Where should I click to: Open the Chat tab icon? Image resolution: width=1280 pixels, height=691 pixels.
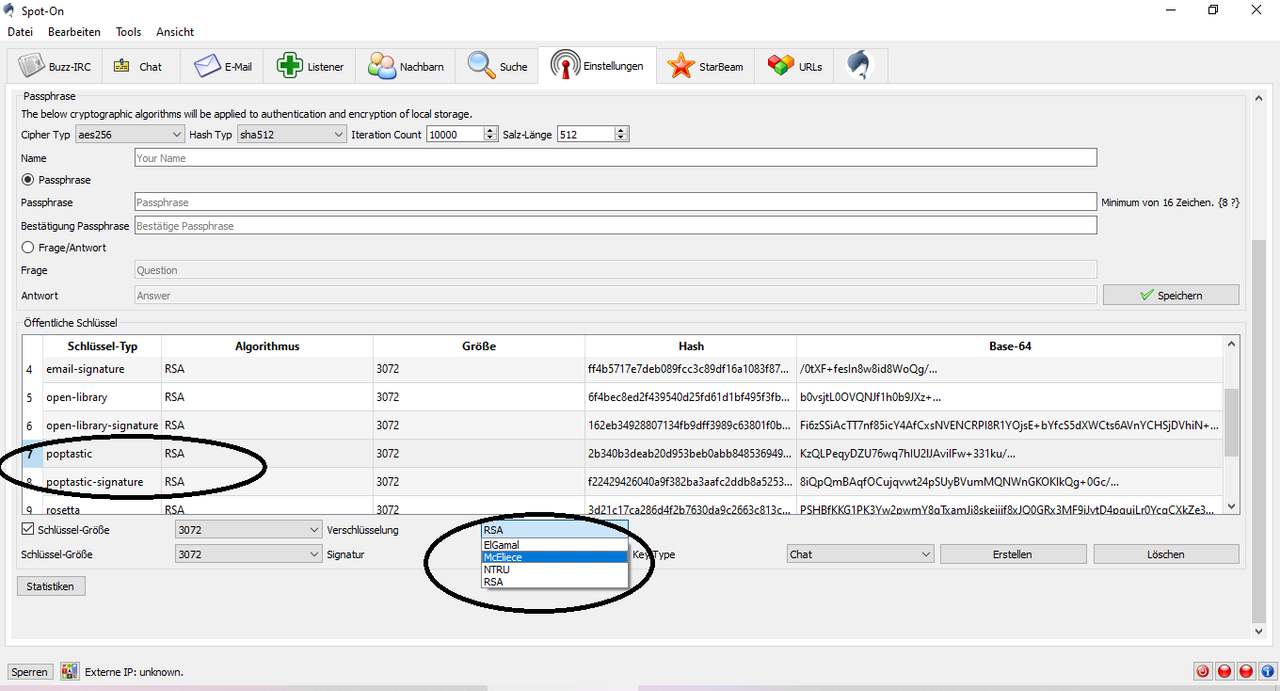click(137, 66)
